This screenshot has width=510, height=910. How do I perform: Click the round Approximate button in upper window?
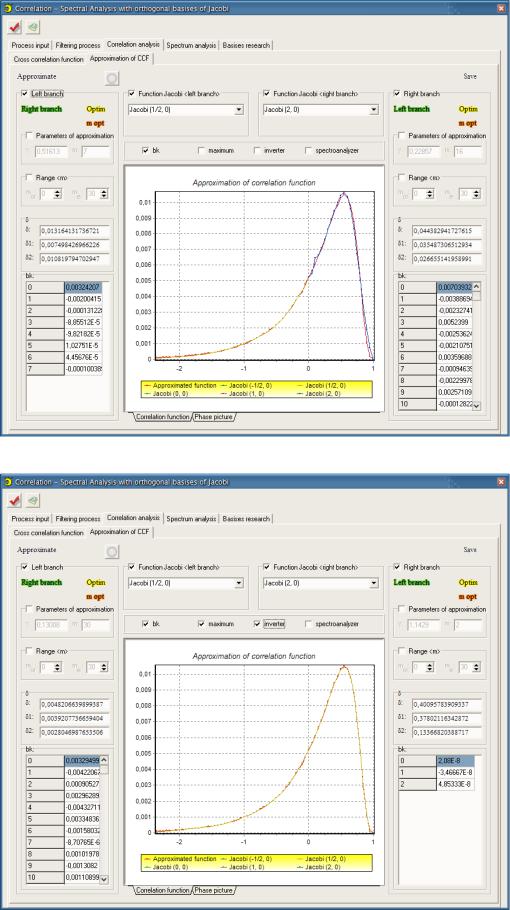point(112,78)
